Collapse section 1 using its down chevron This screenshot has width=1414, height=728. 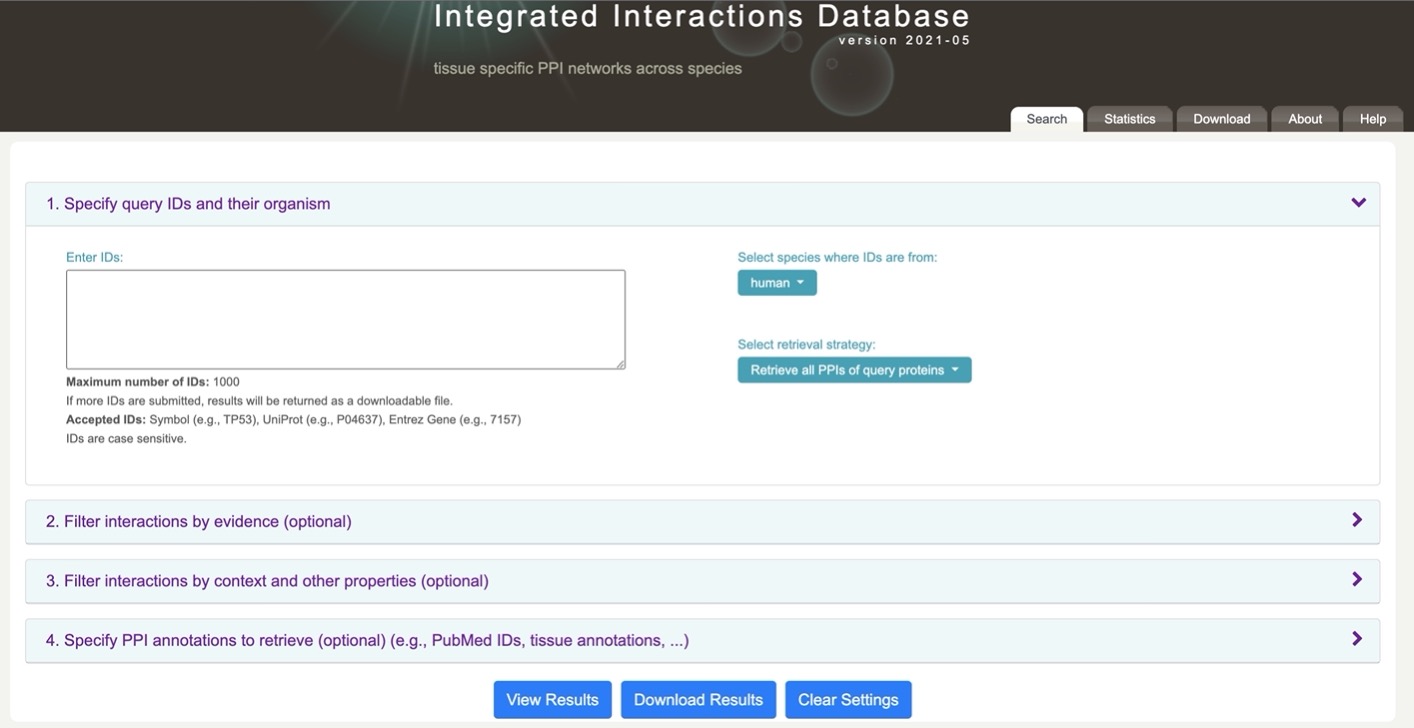(1358, 203)
